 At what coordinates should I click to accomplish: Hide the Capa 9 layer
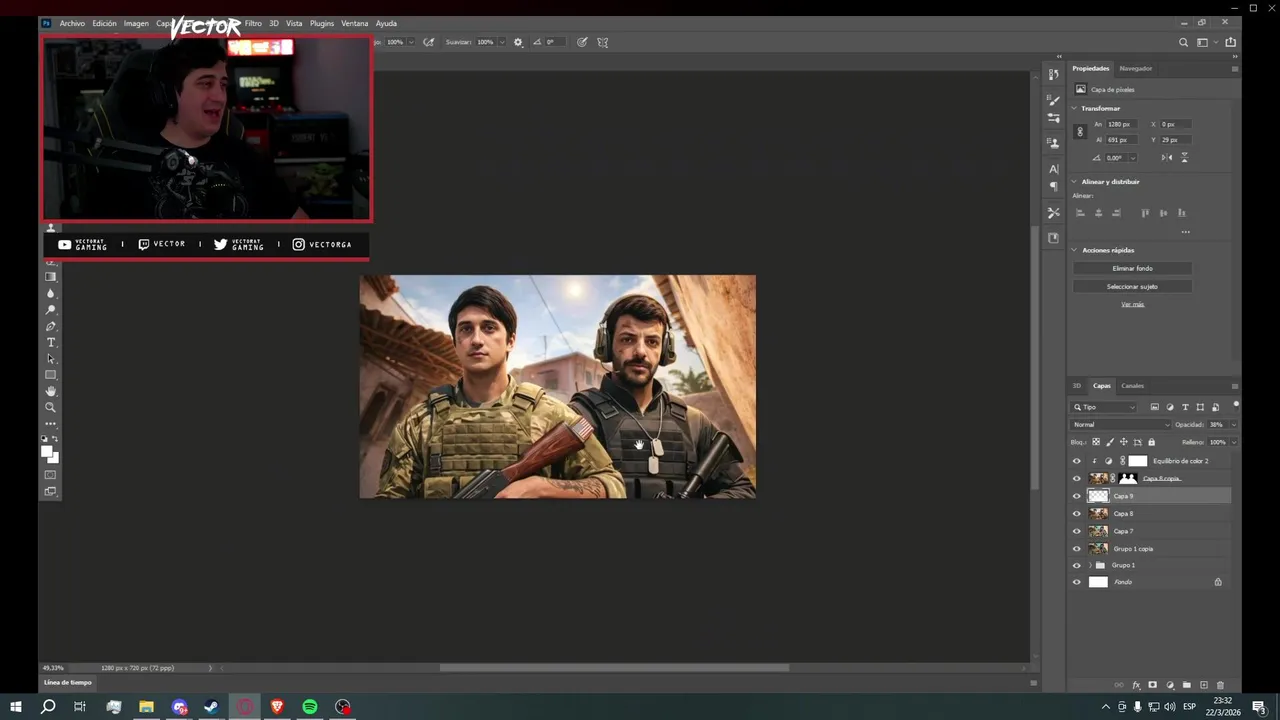point(1077,496)
